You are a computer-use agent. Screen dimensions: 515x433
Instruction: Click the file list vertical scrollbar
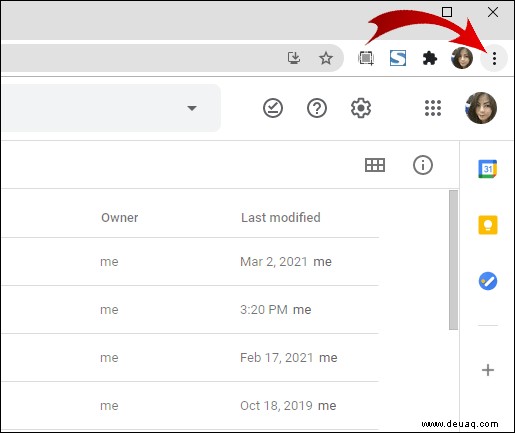[453, 260]
